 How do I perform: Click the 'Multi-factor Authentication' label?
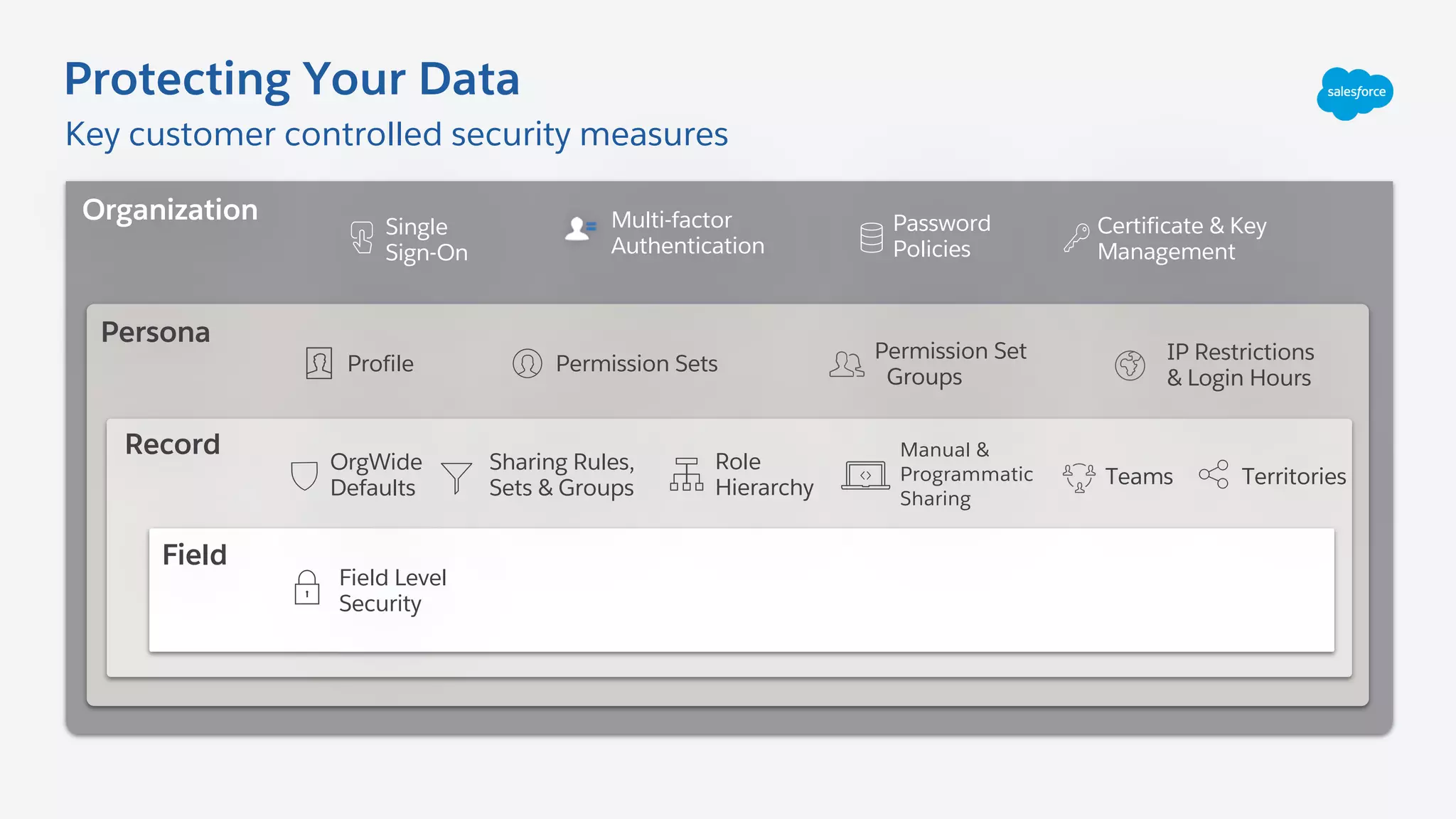pos(687,232)
